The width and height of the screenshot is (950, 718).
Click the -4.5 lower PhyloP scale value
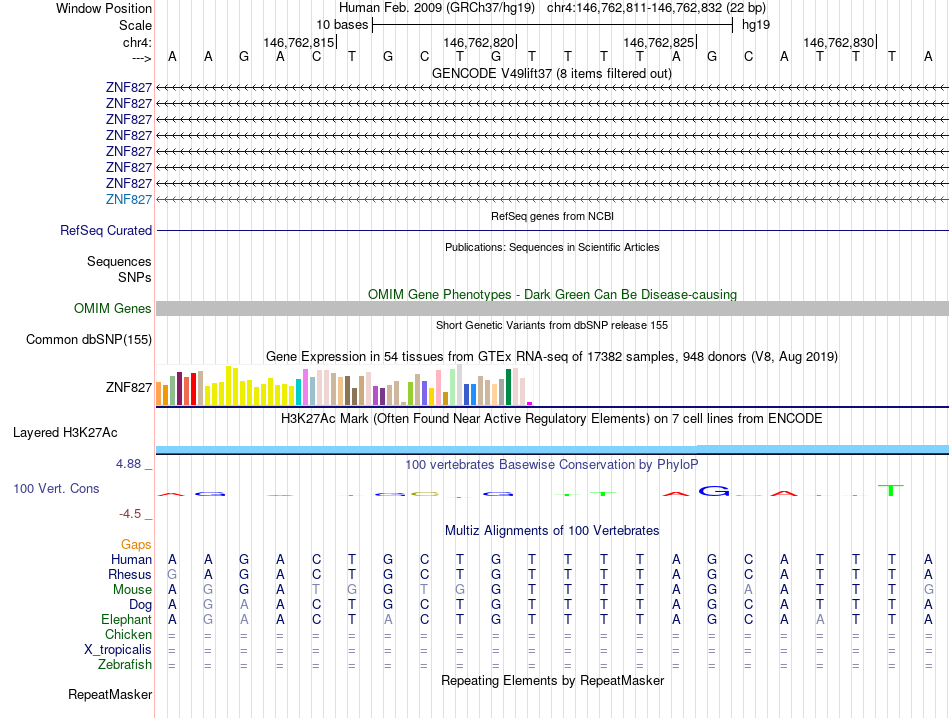130,514
